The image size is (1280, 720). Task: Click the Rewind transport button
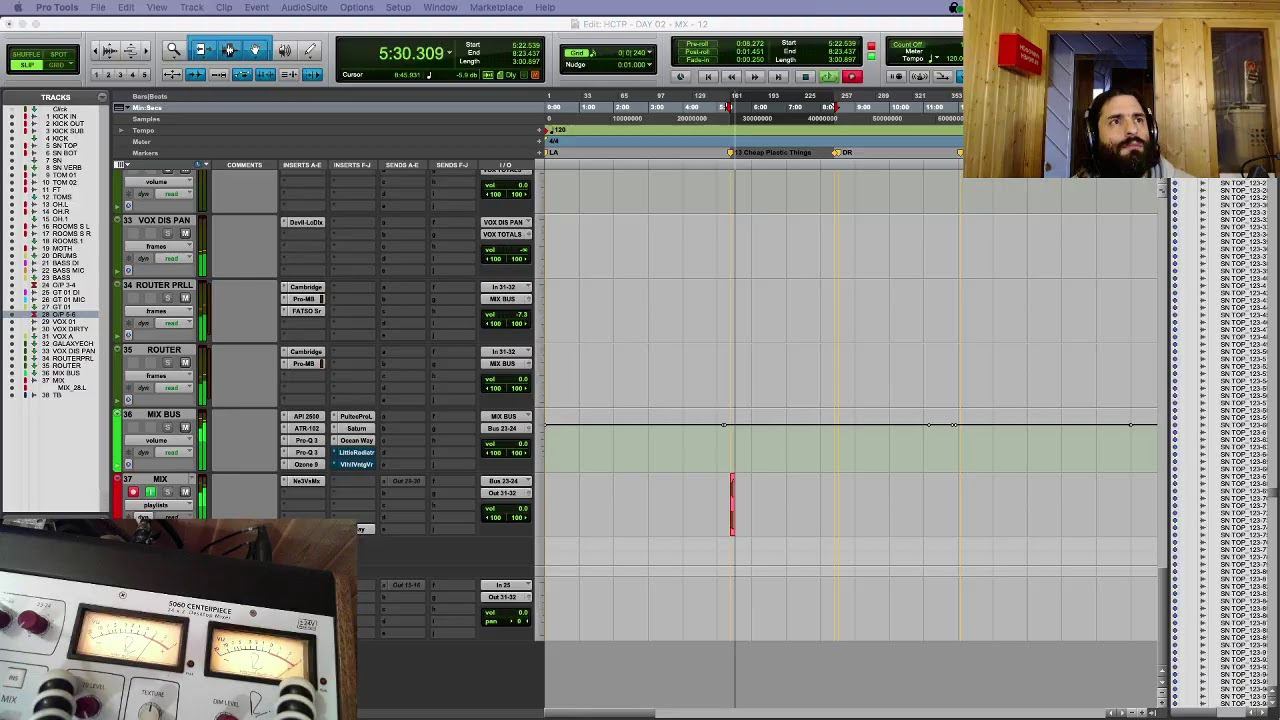[731, 77]
